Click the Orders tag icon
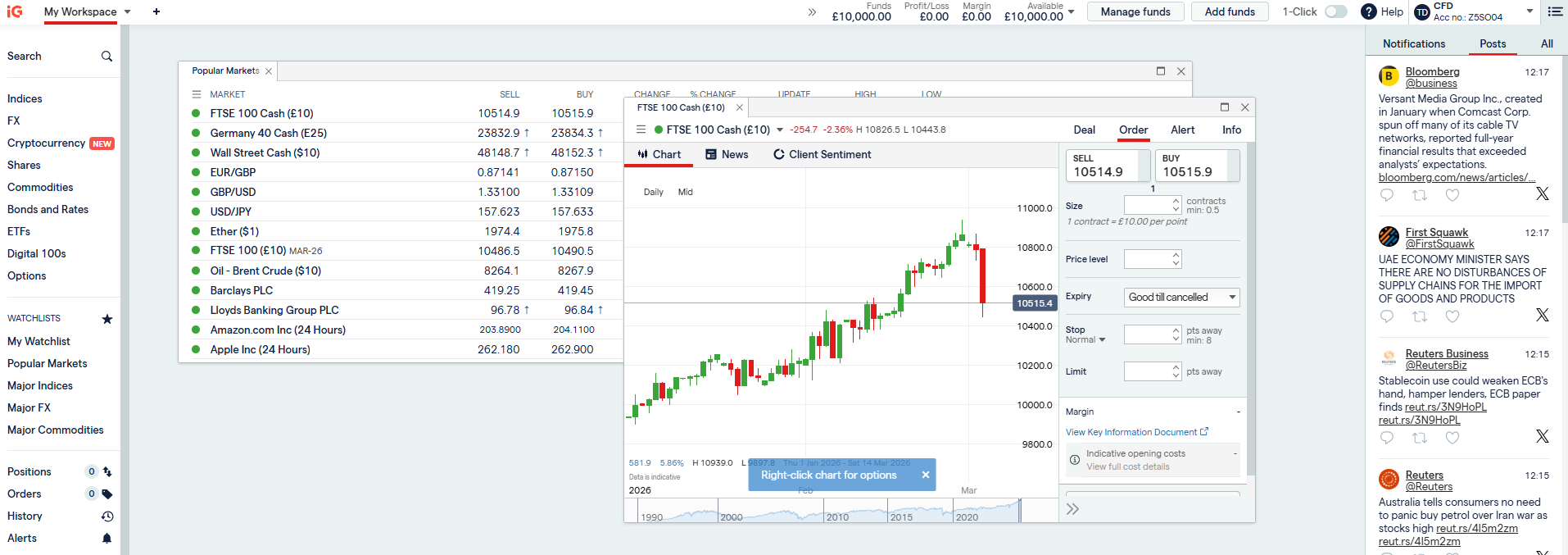 coord(107,494)
